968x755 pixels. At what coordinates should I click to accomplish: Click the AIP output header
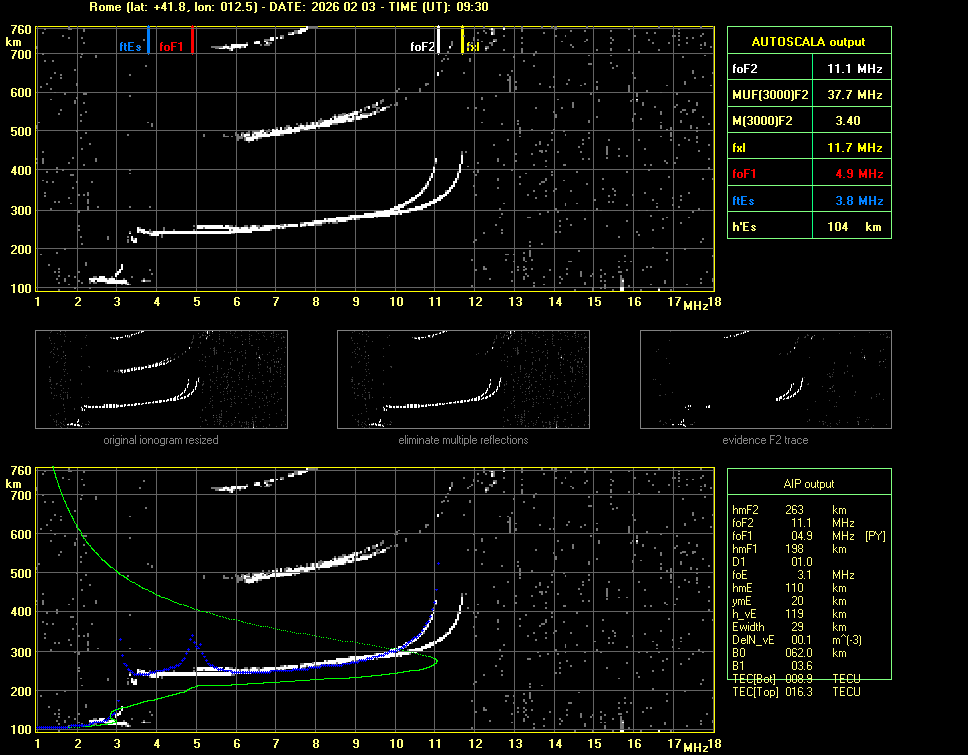click(808, 483)
